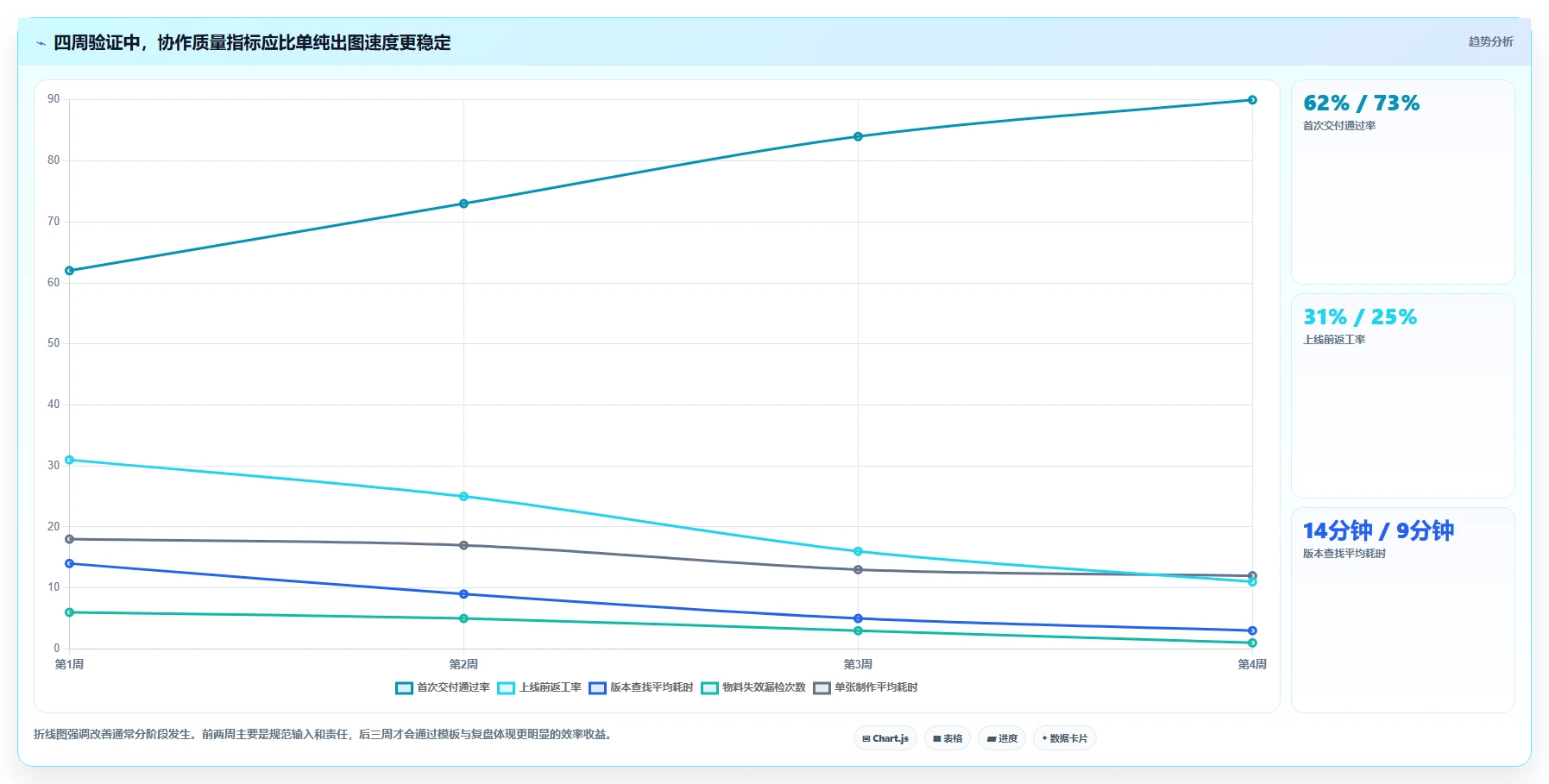The height and width of the screenshot is (784, 1549).
Task: Click the 第2周 x-axis label
Action: pos(463,664)
